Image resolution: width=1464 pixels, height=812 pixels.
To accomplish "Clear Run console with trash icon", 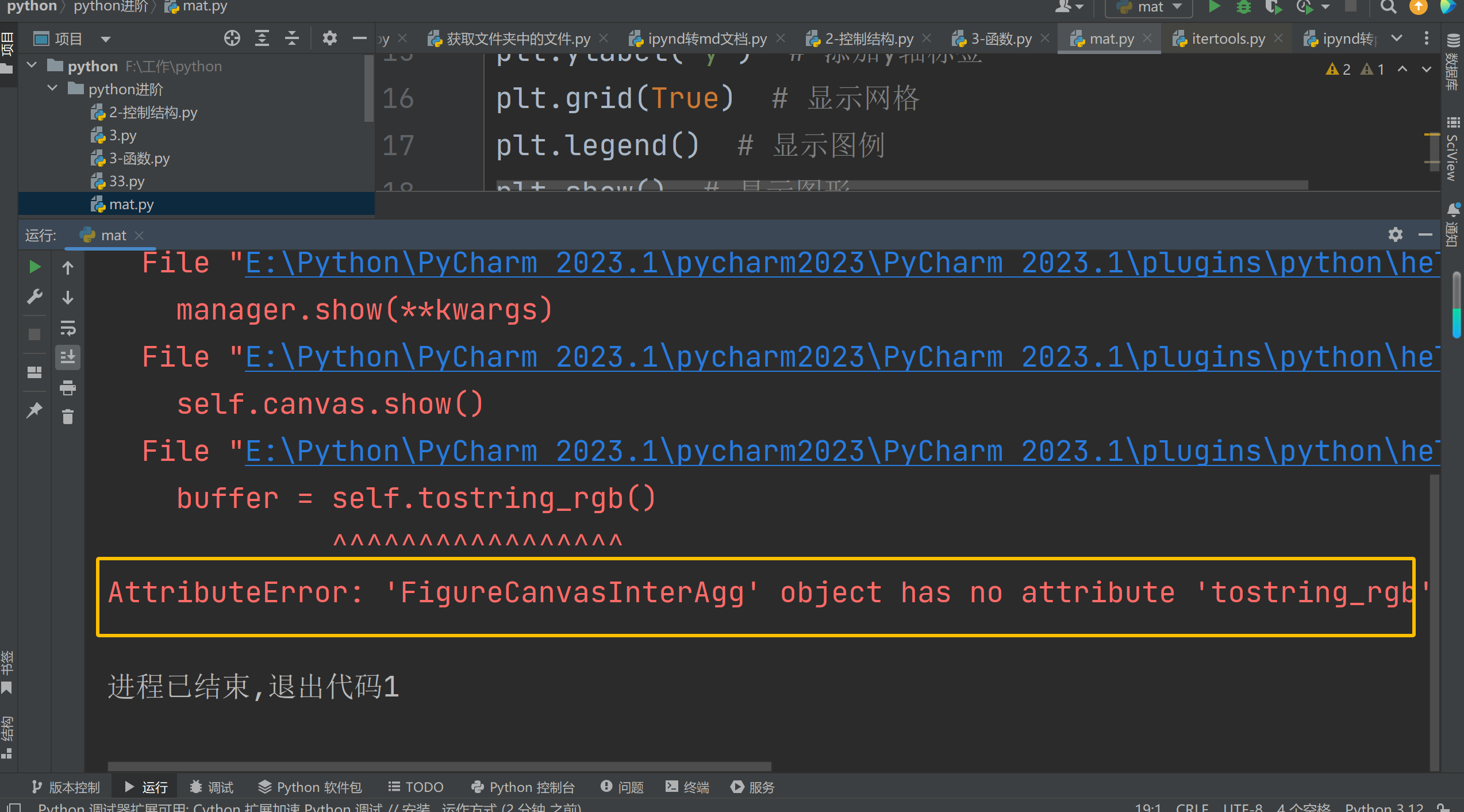I will 68,417.
